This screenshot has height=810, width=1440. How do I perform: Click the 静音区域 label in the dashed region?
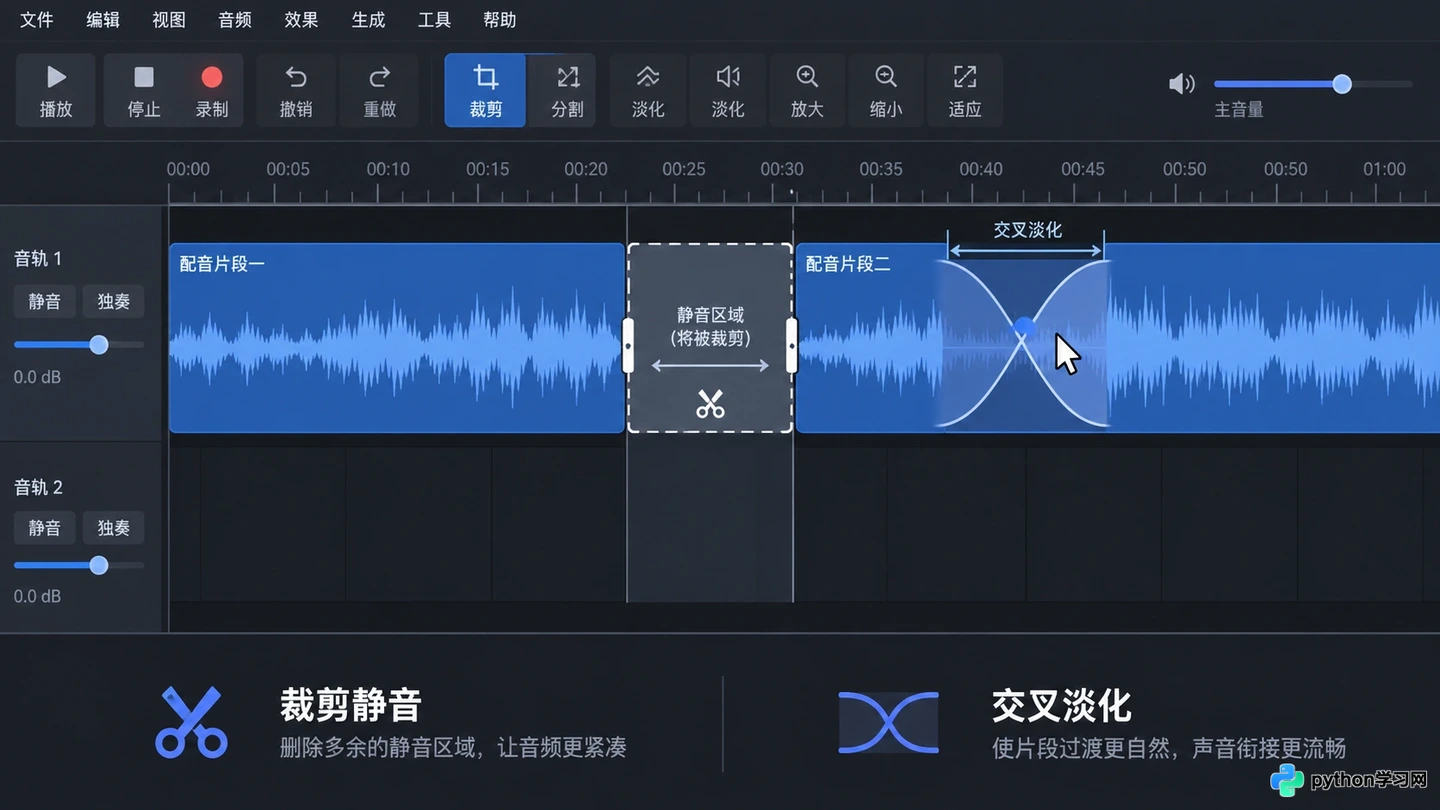pyautogui.click(x=710, y=315)
